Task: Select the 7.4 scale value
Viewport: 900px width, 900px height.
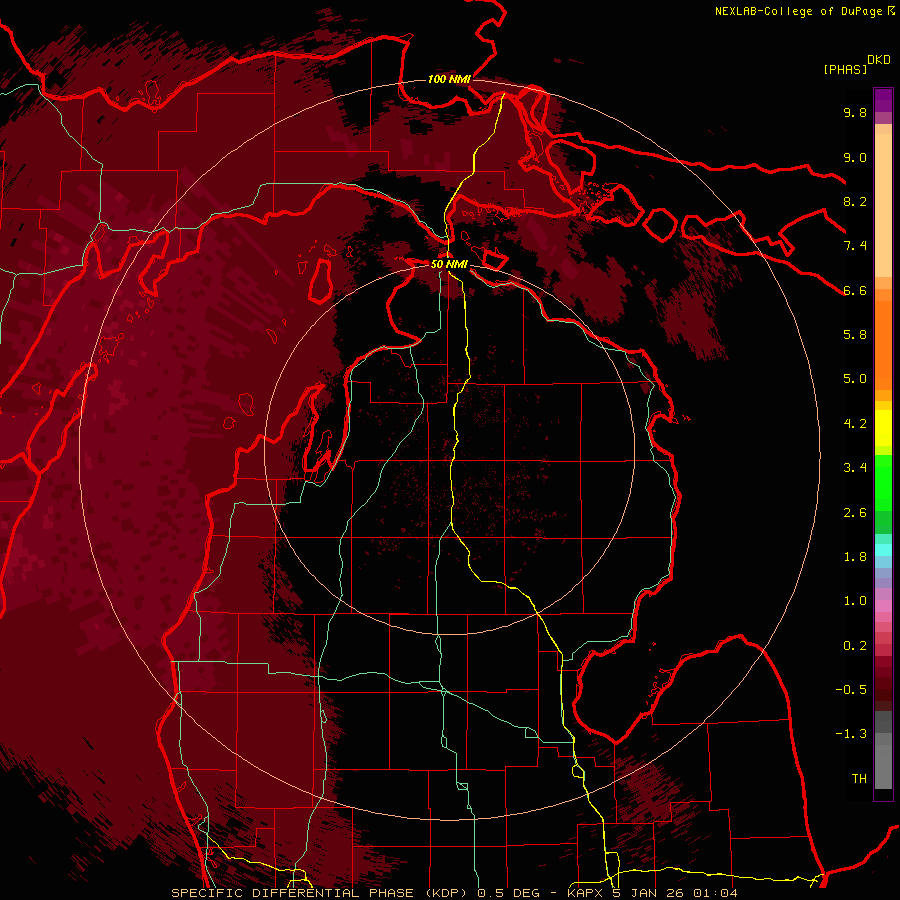Action: [x=855, y=246]
